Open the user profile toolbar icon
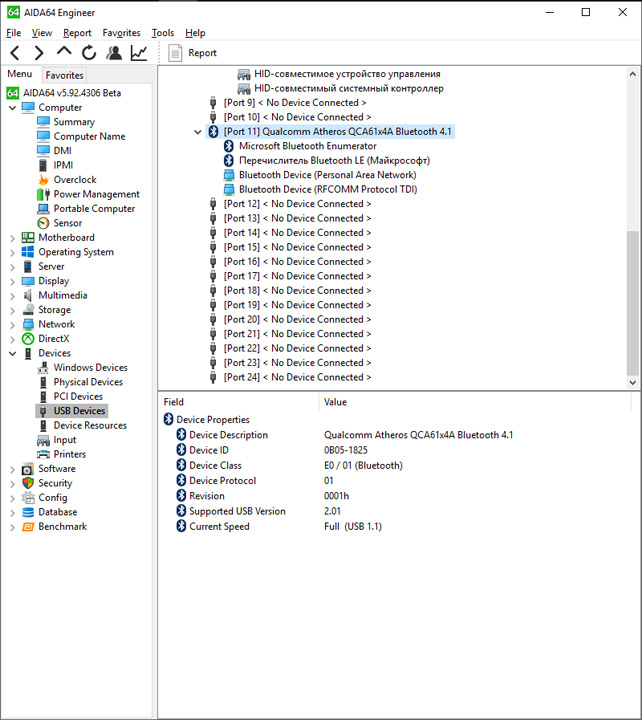The height and width of the screenshot is (720, 642). tap(114, 53)
